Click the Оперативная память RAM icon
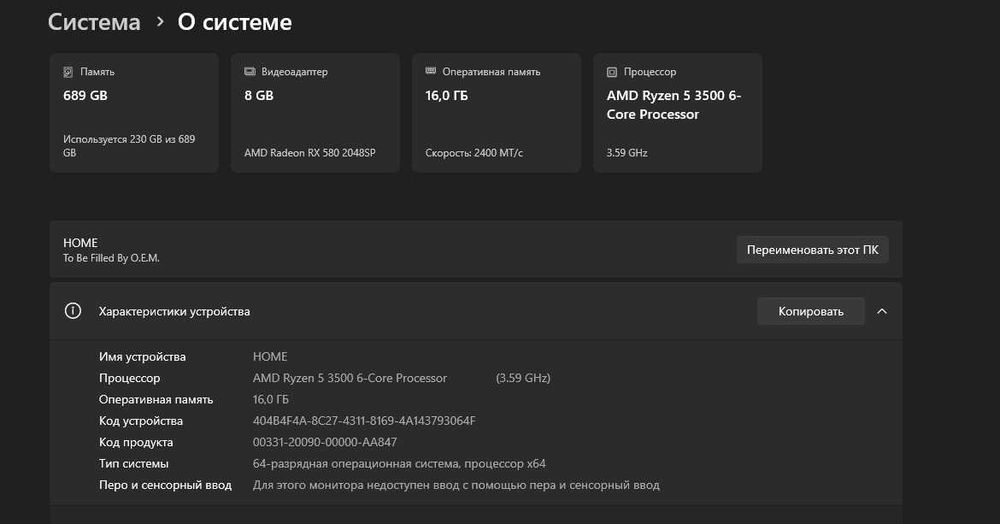 [x=430, y=71]
